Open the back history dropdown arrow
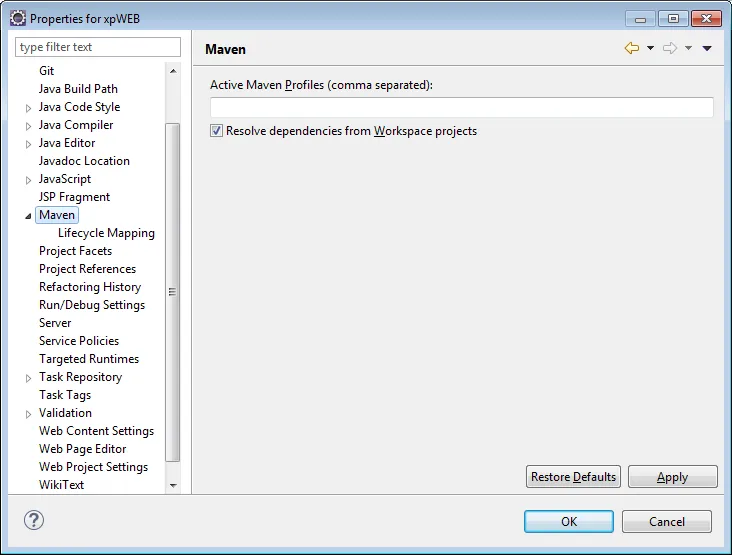The width and height of the screenshot is (732, 555). click(650, 48)
